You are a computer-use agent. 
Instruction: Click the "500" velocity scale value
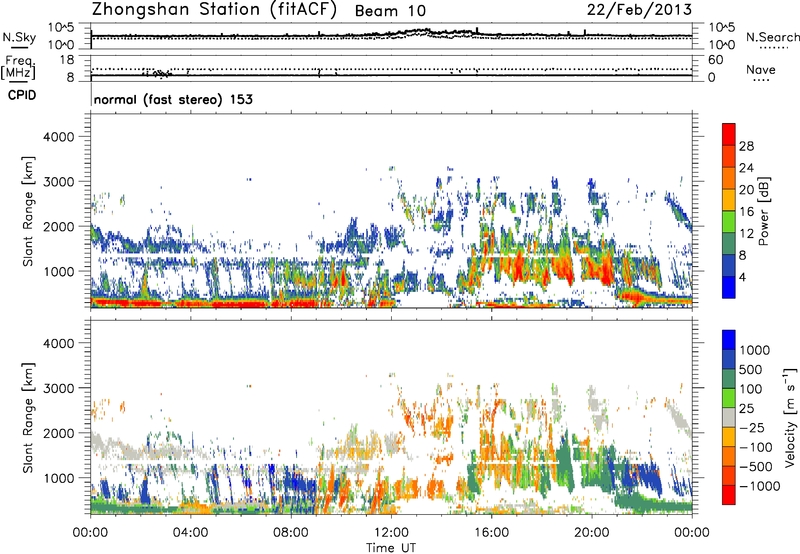click(750, 370)
